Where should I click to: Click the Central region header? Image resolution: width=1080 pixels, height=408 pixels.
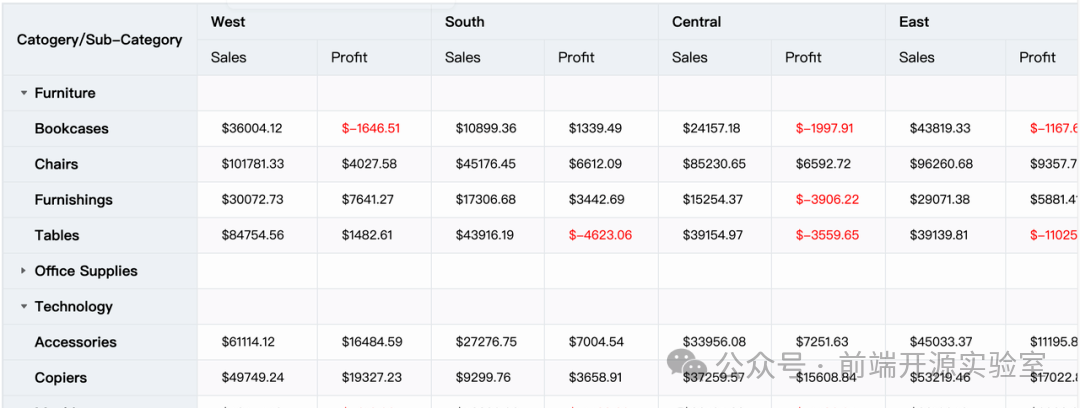click(x=696, y=21)
